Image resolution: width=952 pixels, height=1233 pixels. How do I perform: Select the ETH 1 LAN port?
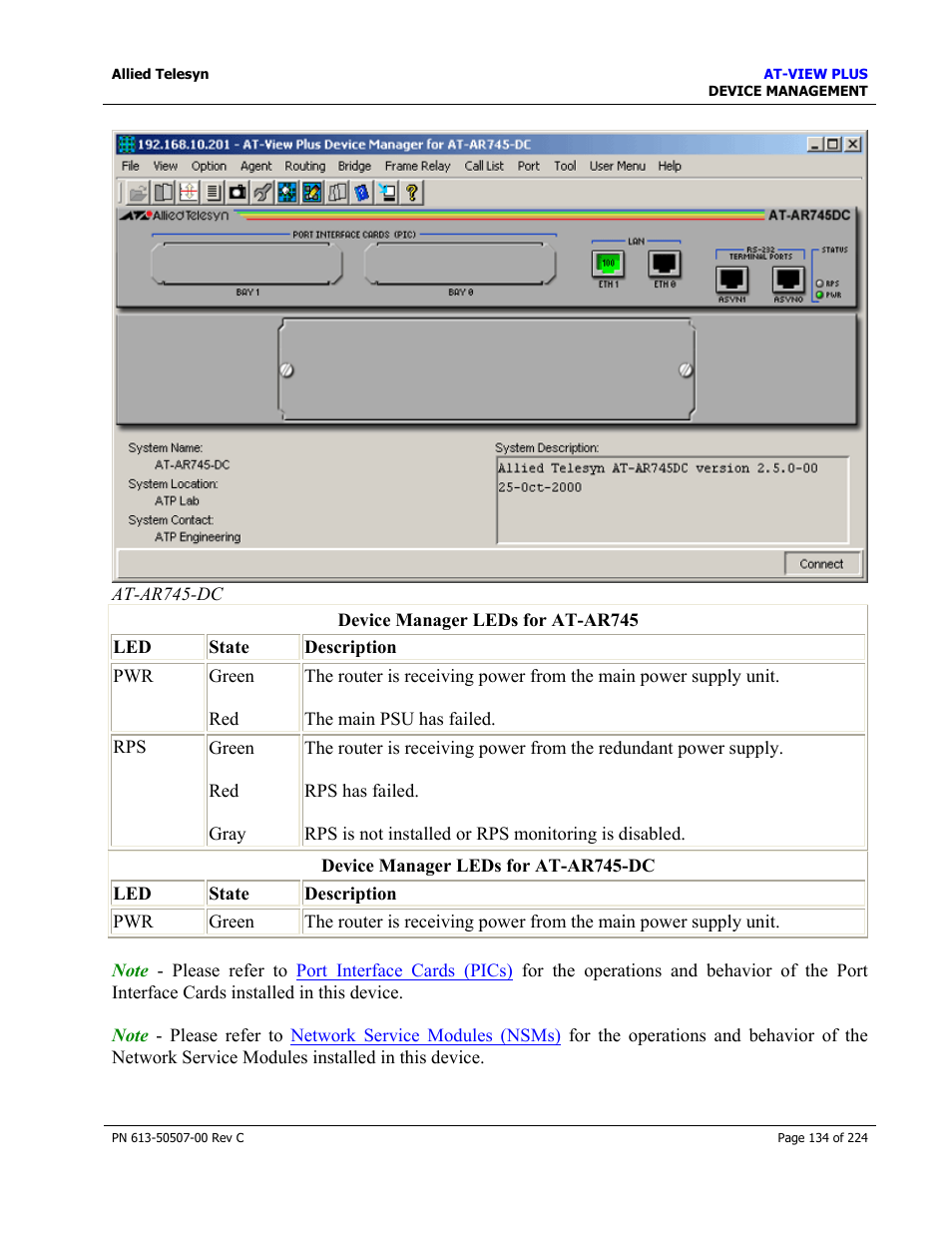tap(608, 265)
